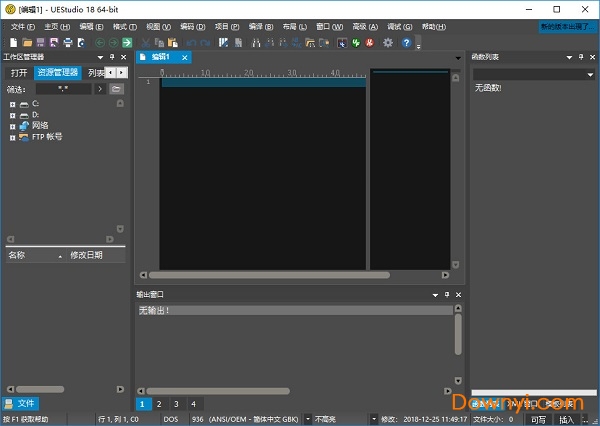This screenshot has height=426, width=600.
Task: Open the editor tab list dropdown
Action: (458, 58)
